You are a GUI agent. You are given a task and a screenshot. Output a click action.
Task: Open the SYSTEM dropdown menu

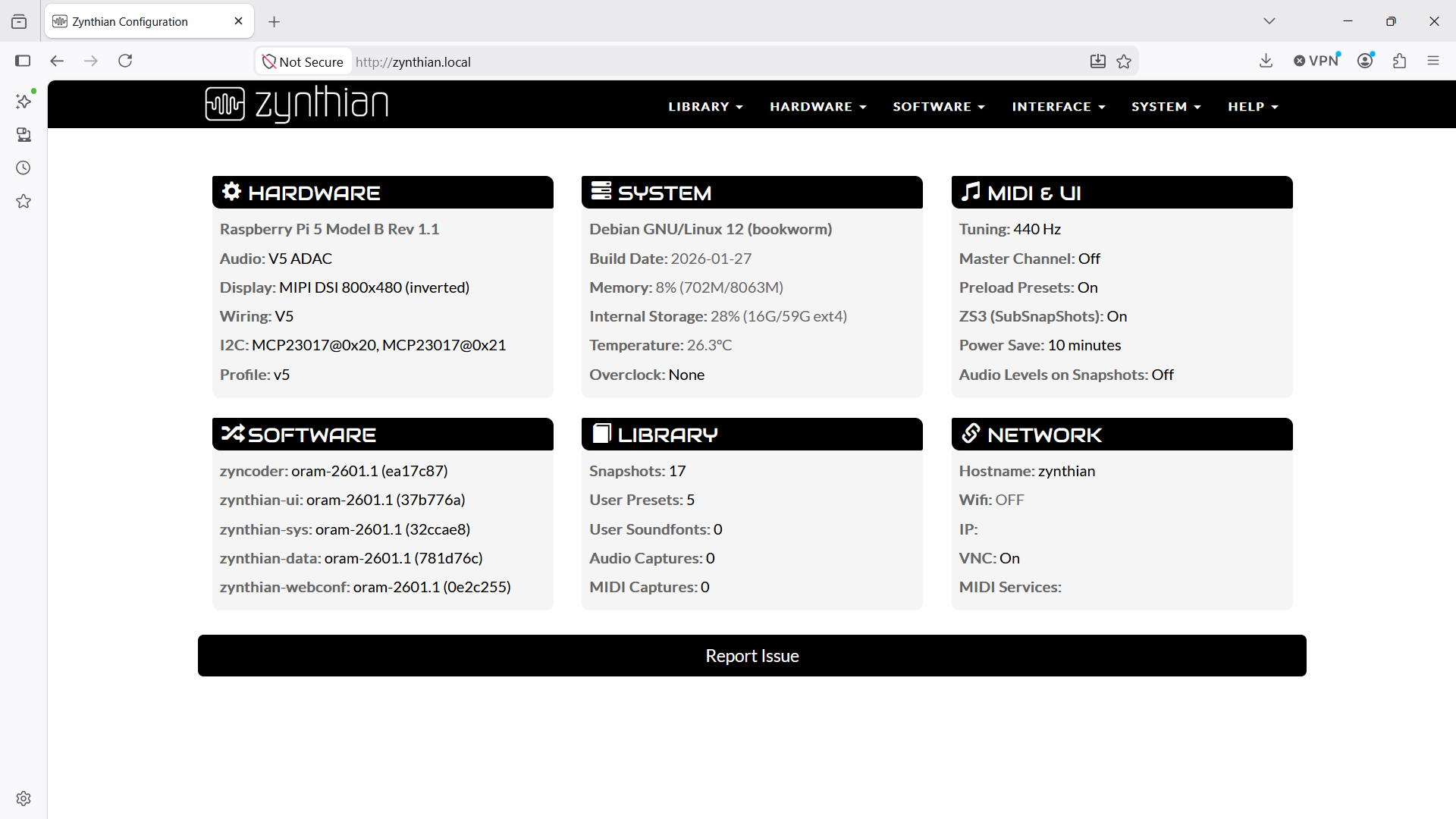pyautogui.click(x=1166, y=107)
